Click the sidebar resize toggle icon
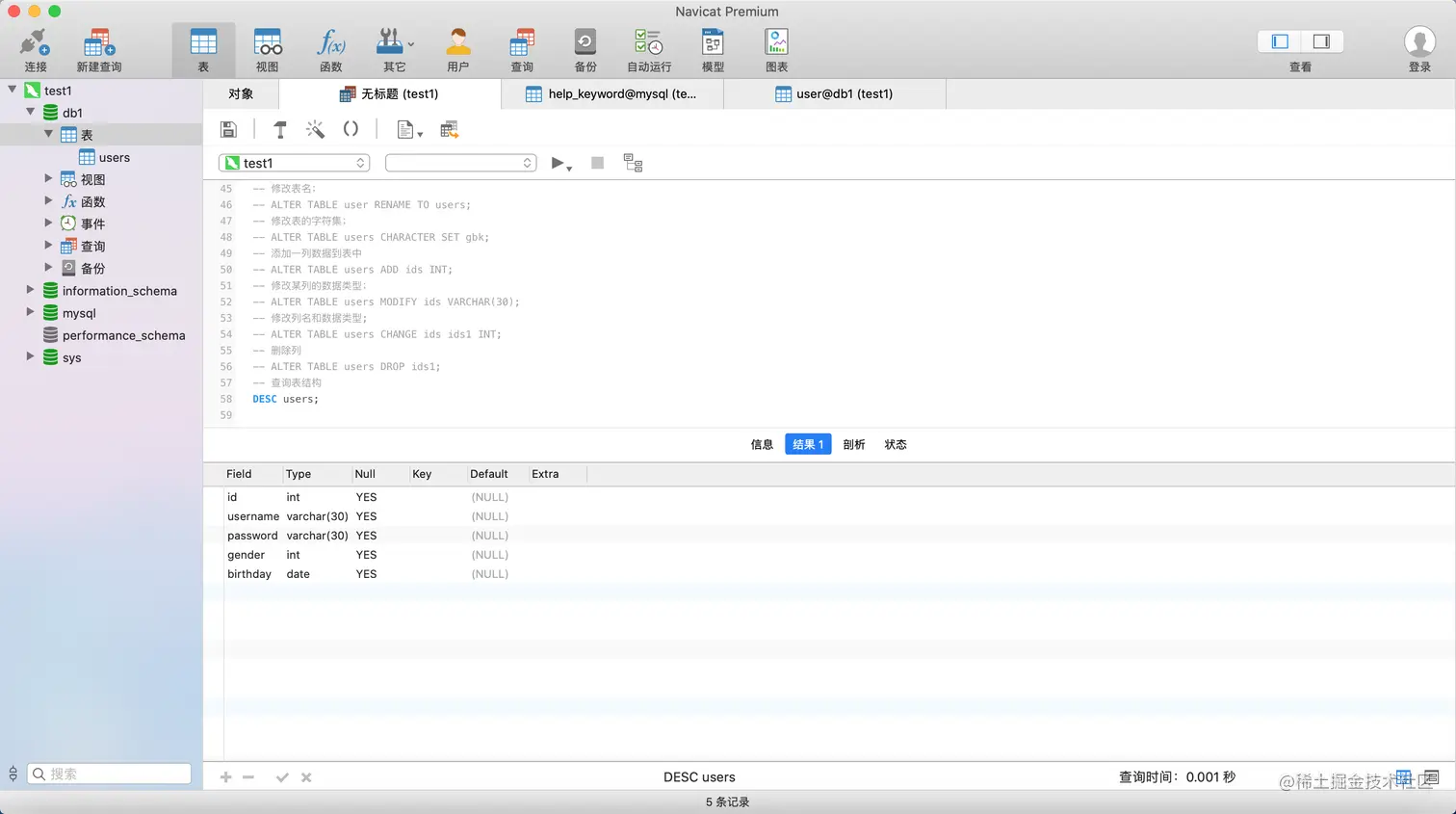Screen dimensions: 1456x814 click(x=13, y=774)
